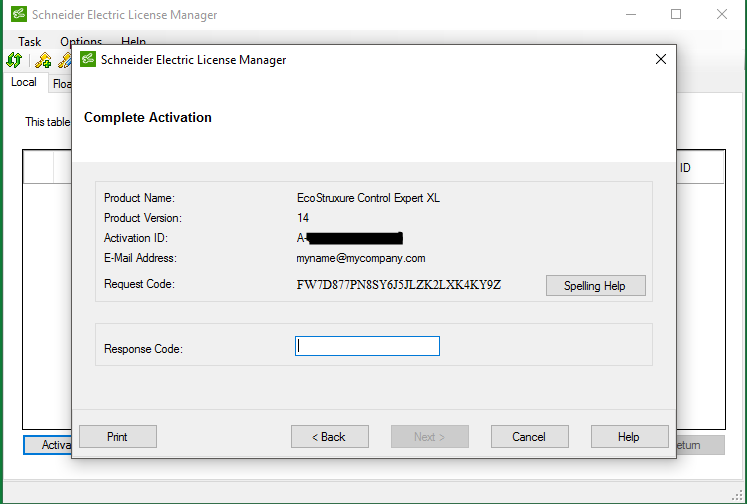Click the window resize grip in status bar
Image resolution: width=747 pixels, height=504 pixels.
[x=737, y=496]
